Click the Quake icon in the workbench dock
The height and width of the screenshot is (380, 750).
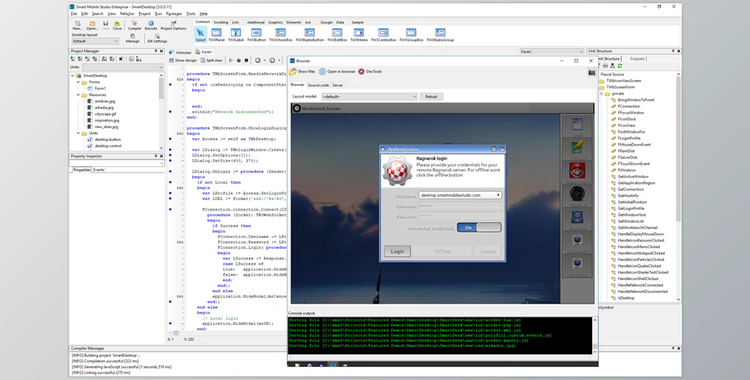pyautogui.click(x=577, y=193)
